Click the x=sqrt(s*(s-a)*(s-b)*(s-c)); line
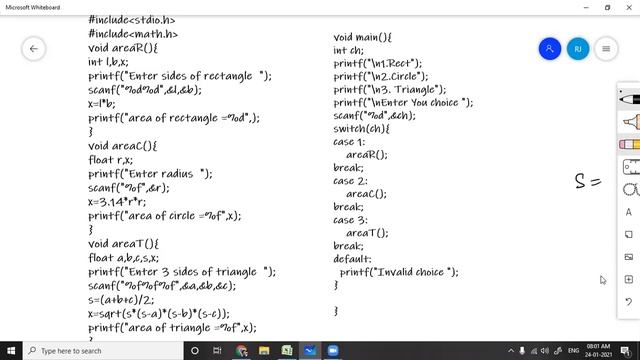The height and width of the screenshot is (360, 640). pyautogui.click(x=159, y=314)
